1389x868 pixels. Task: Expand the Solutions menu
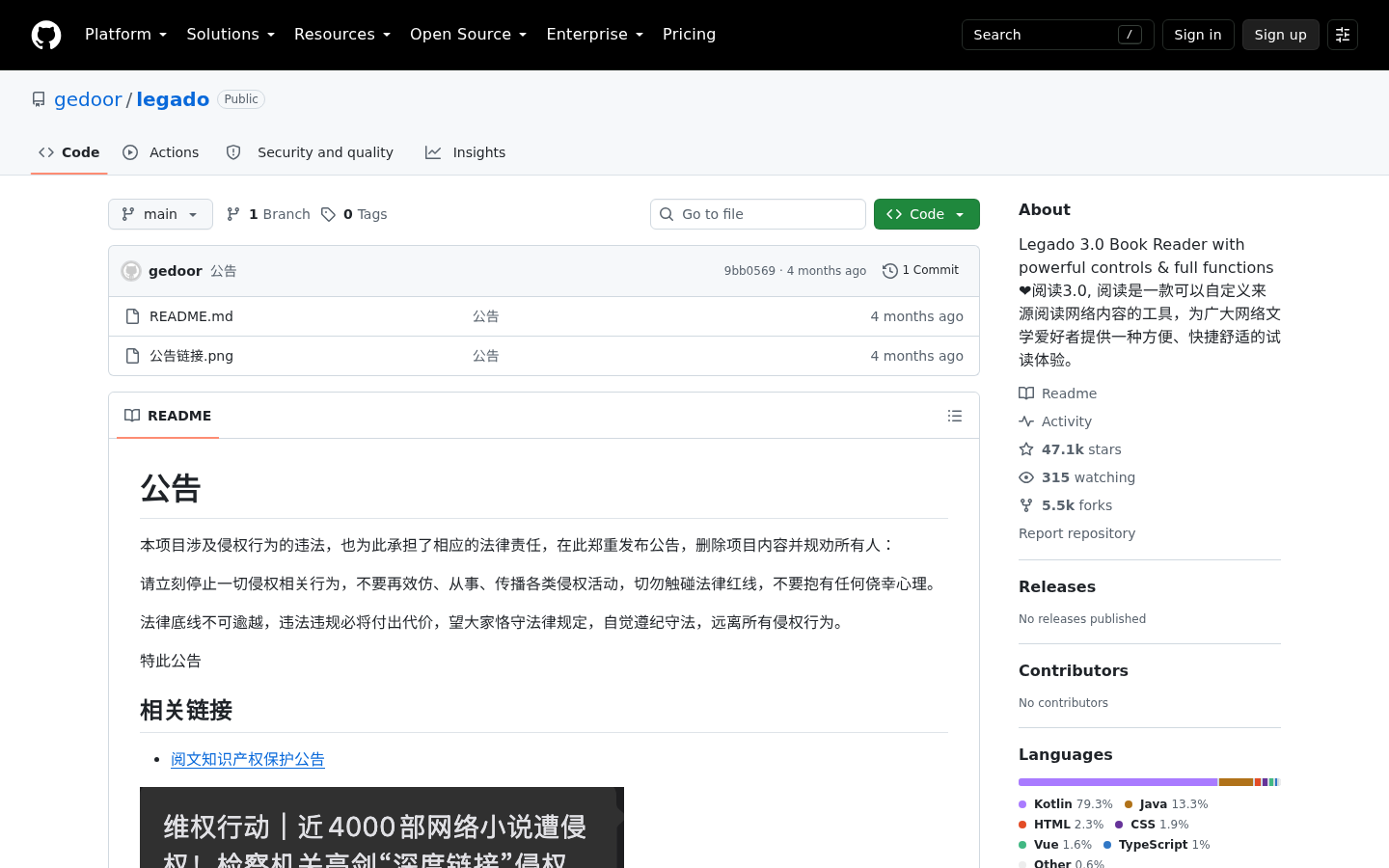[231, 35]
